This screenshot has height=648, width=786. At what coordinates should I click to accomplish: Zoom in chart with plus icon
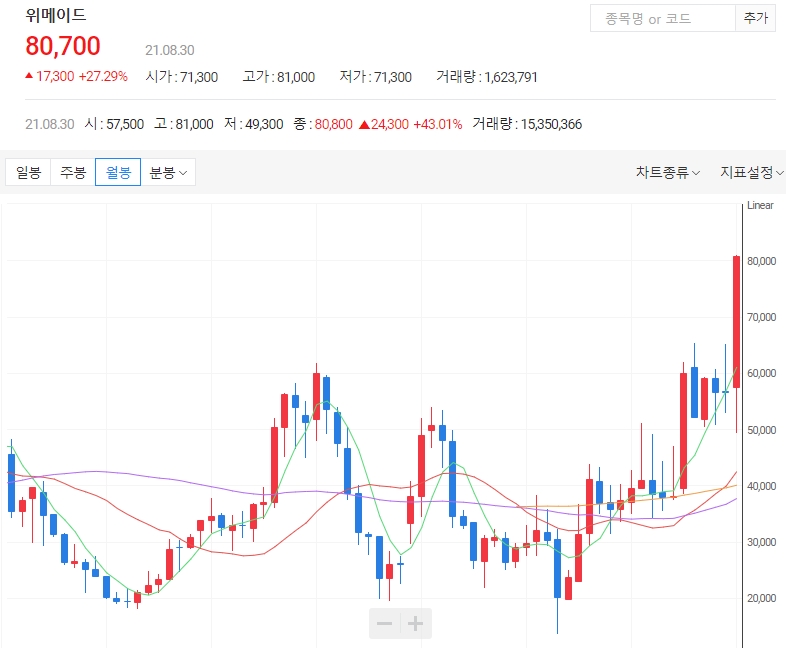tap(416, 623)
